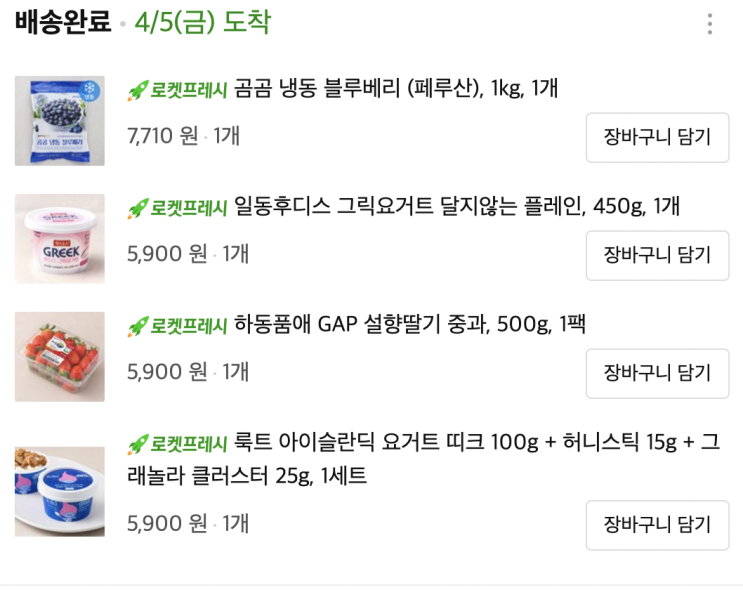Image resolution: width=743 pixels, height=590 pixels.
Task: Add strawberries to cart with 장바구니 담기
Action: (657, 373)
